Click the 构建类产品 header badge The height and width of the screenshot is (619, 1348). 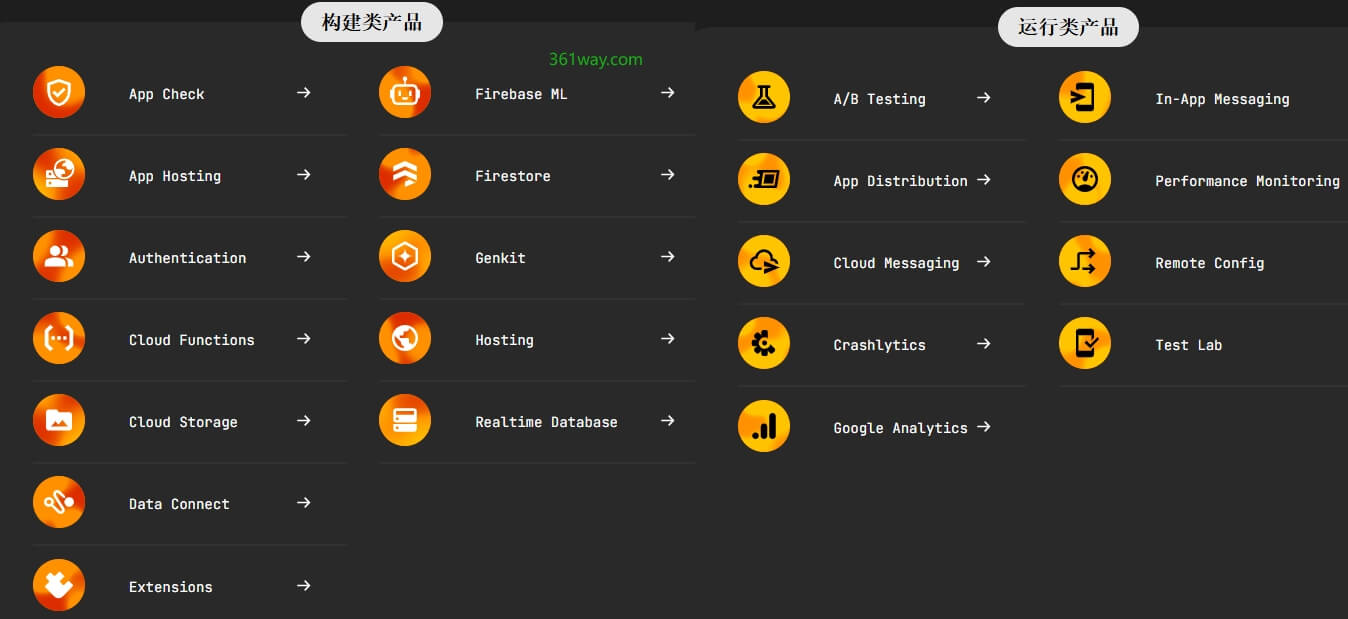coord(371,21)
